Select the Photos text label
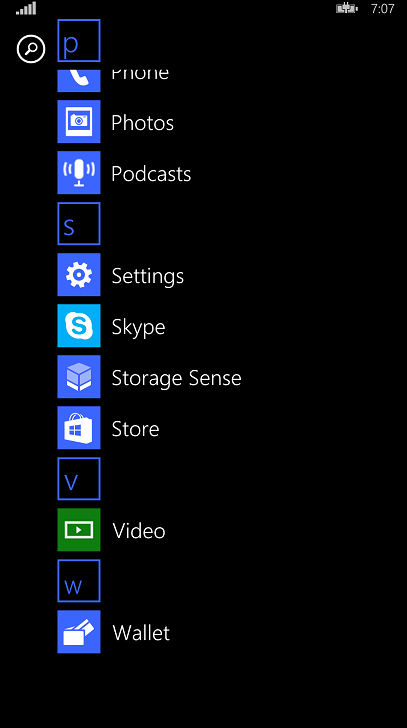Image resolution: width=407 pixels, height=728 pixels. point(142,123)
